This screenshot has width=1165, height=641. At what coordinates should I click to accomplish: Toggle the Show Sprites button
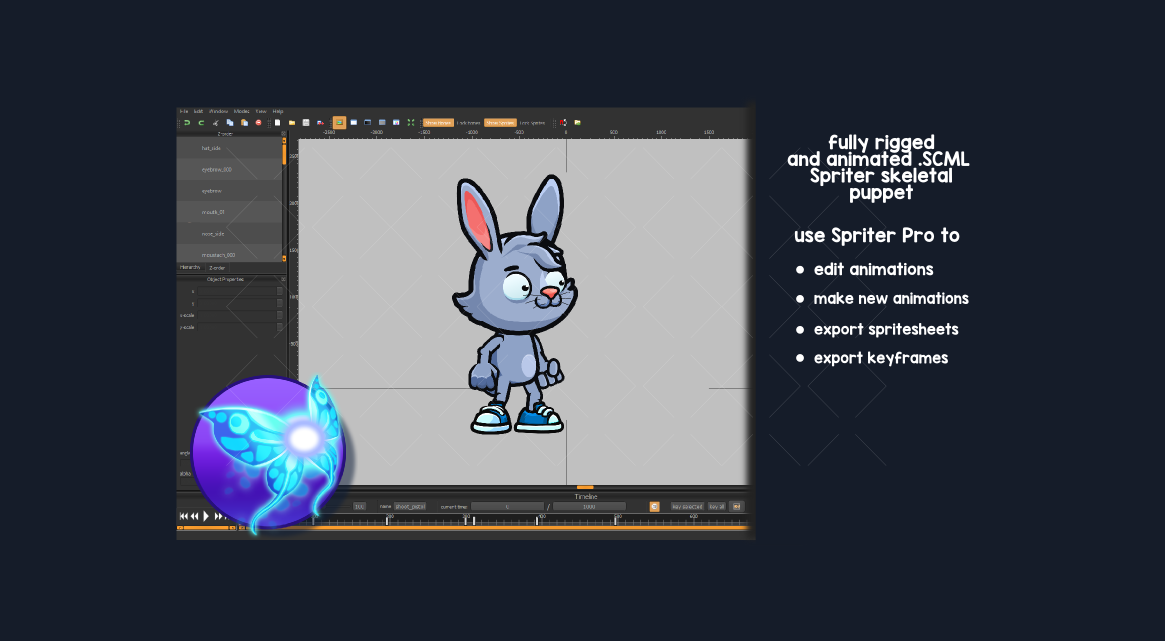pyautogui.click(x=500, y=123)
